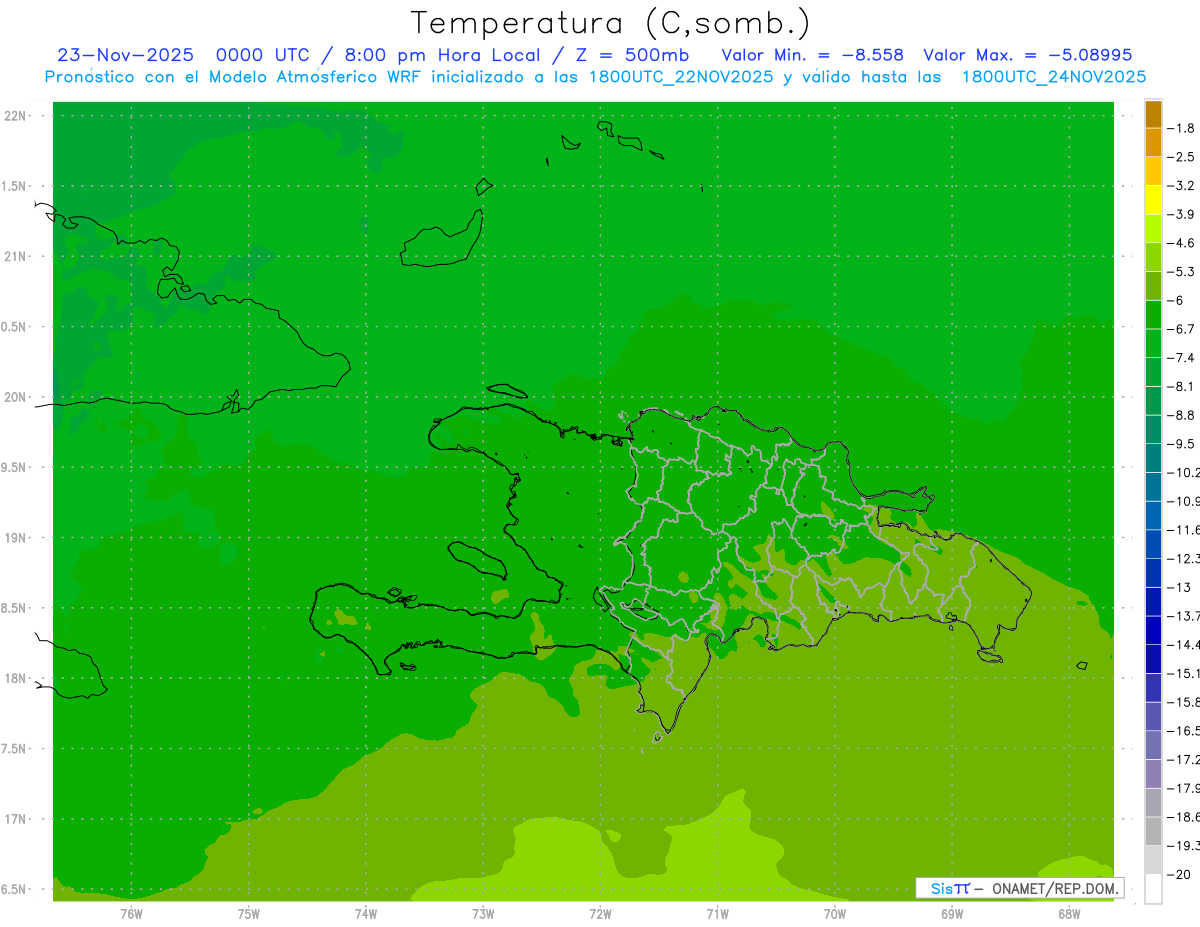
Task: Click the "-9.5" color bar value
Action: tap(1182, 444)
